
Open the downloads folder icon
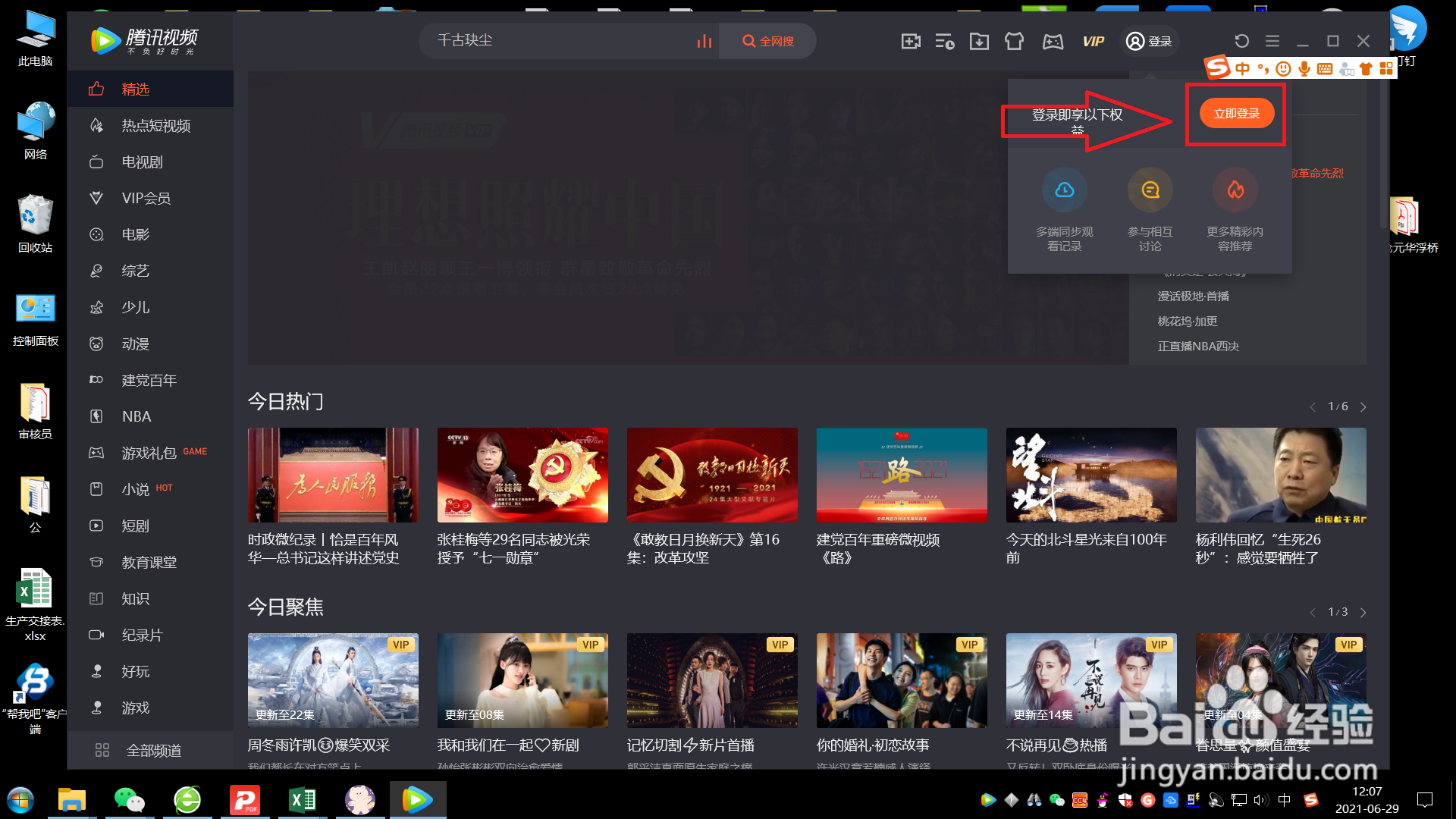tap(979, 42)
